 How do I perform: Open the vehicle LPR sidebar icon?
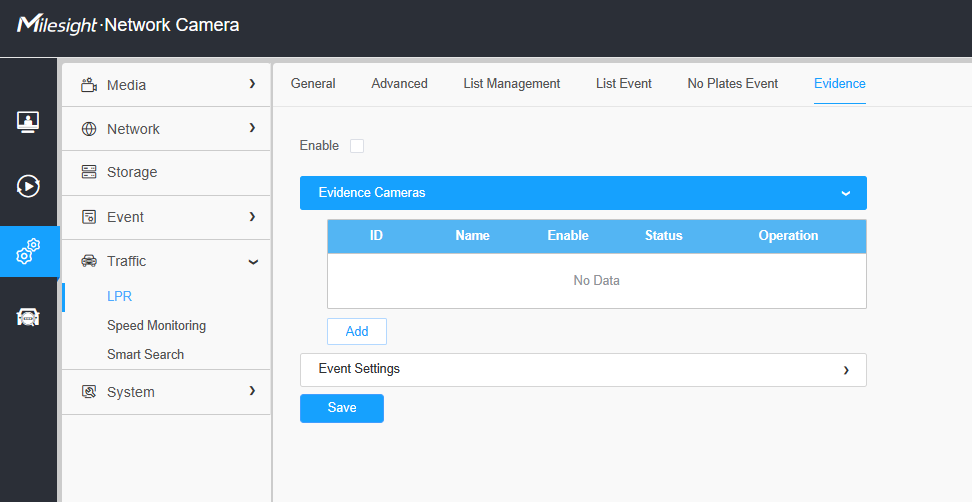[x=28, y=317]
